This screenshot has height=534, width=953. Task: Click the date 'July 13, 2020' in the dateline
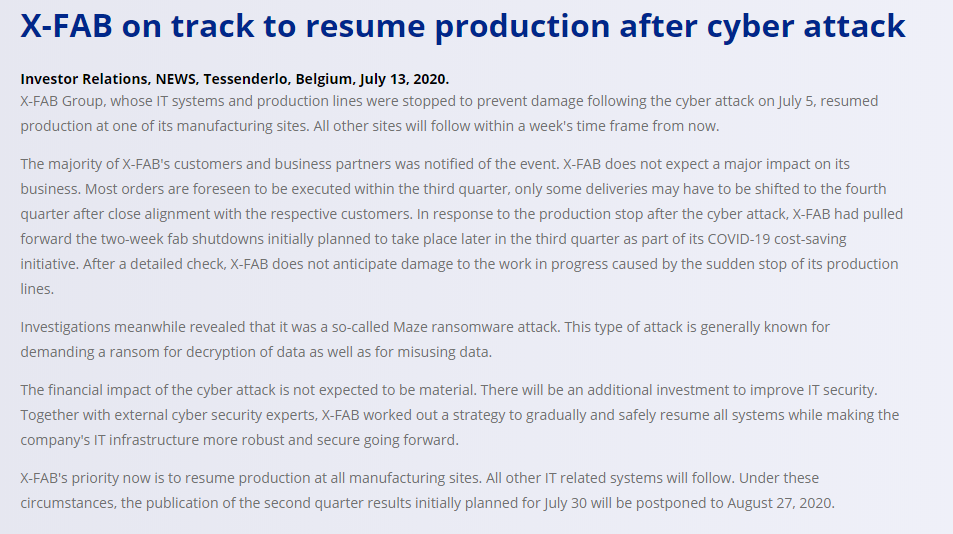(x=403, y=79)
